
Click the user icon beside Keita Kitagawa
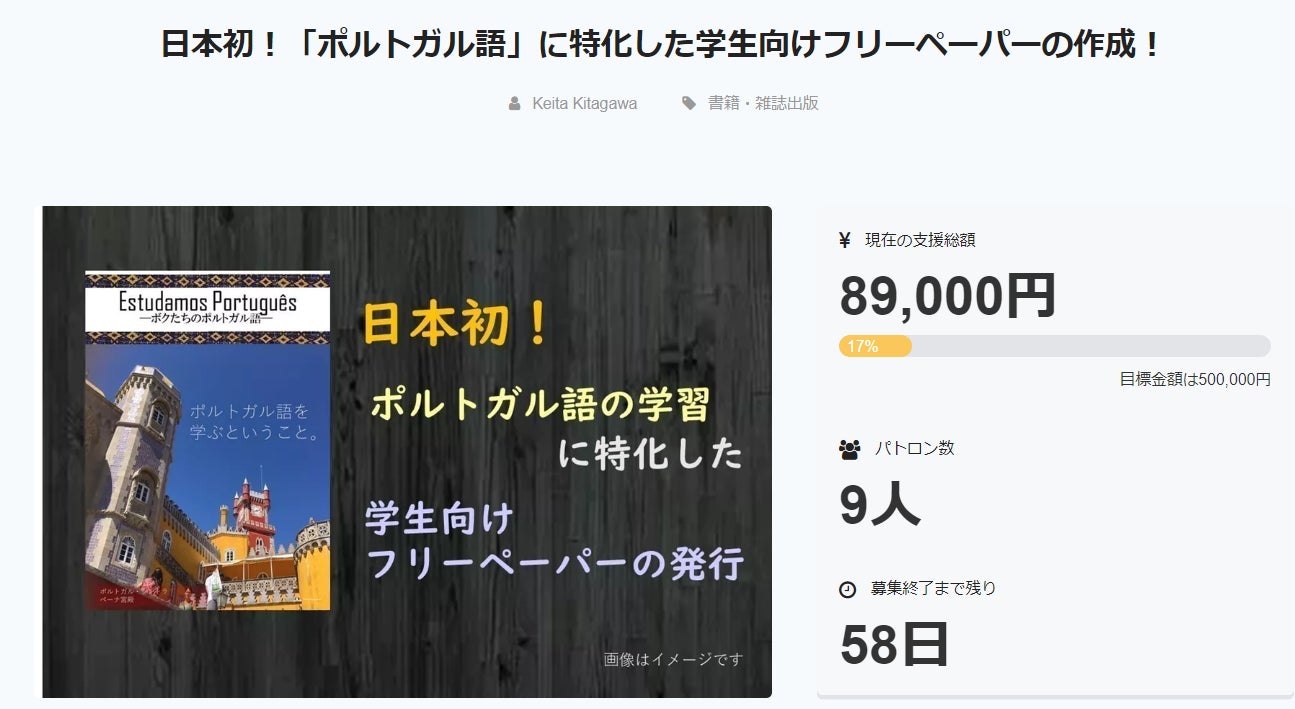click(515, 103)
